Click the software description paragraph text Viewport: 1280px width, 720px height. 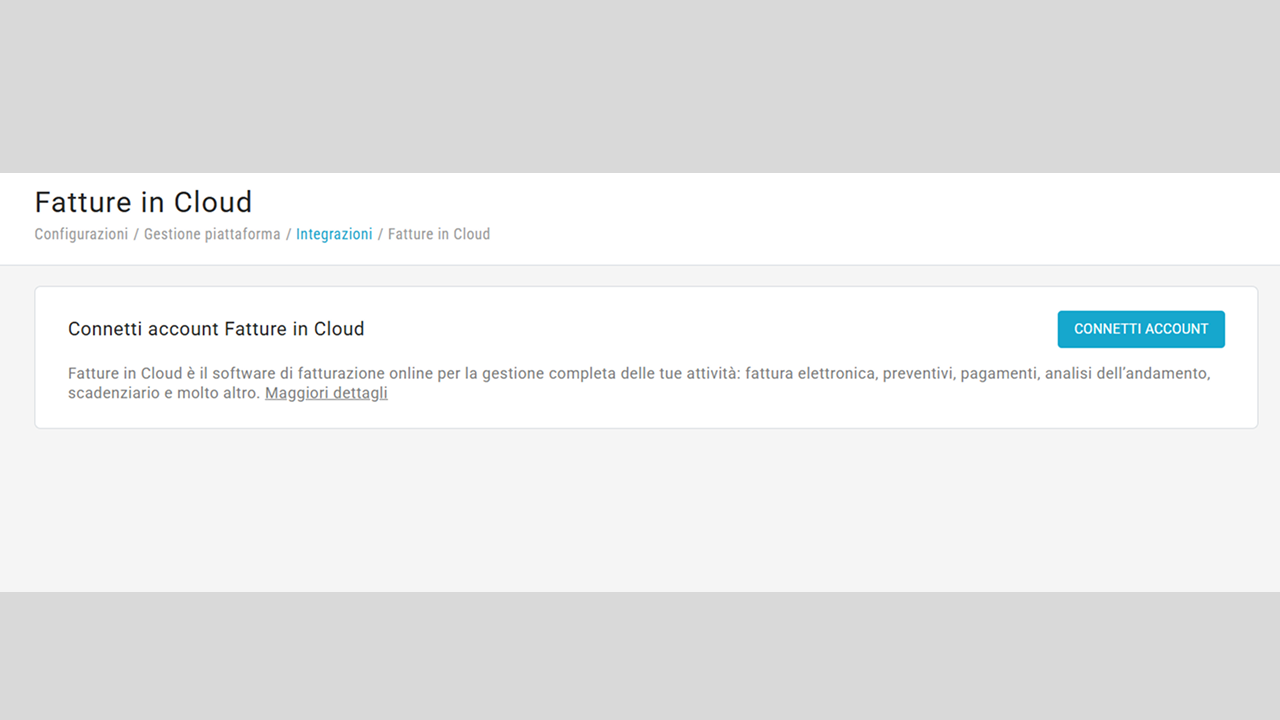click(639, 383)
